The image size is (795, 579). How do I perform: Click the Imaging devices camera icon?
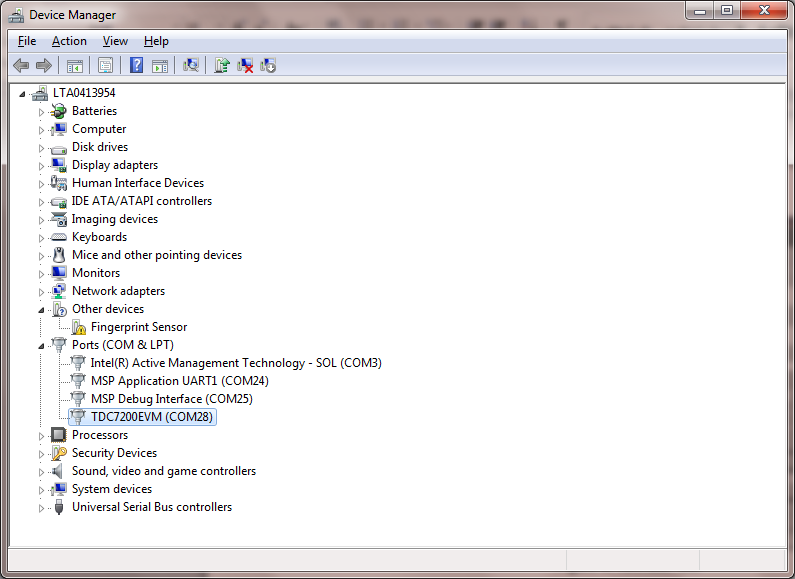pyautogui.click(x=59, y=219)
